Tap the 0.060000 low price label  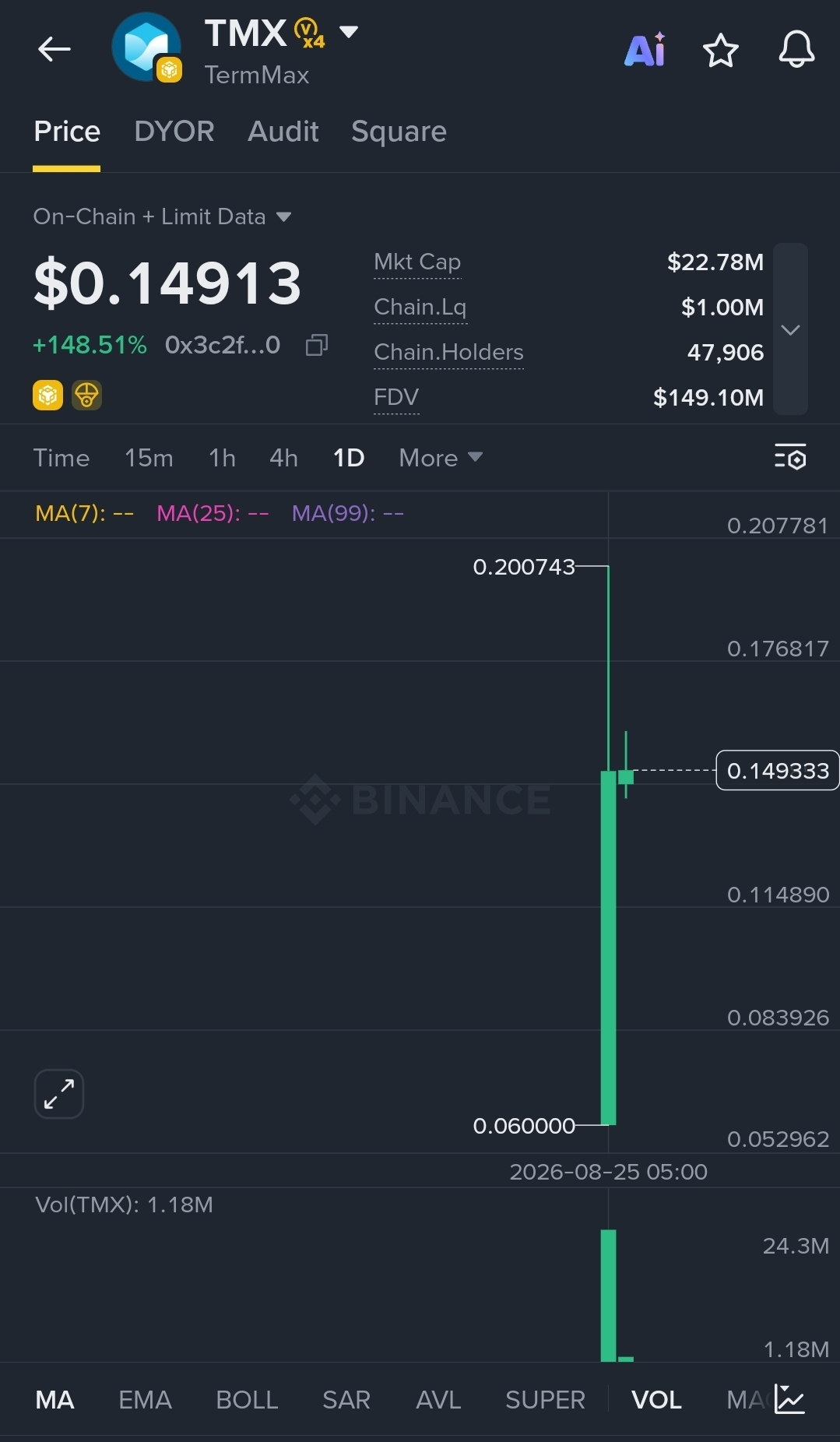click(524, 1126)
